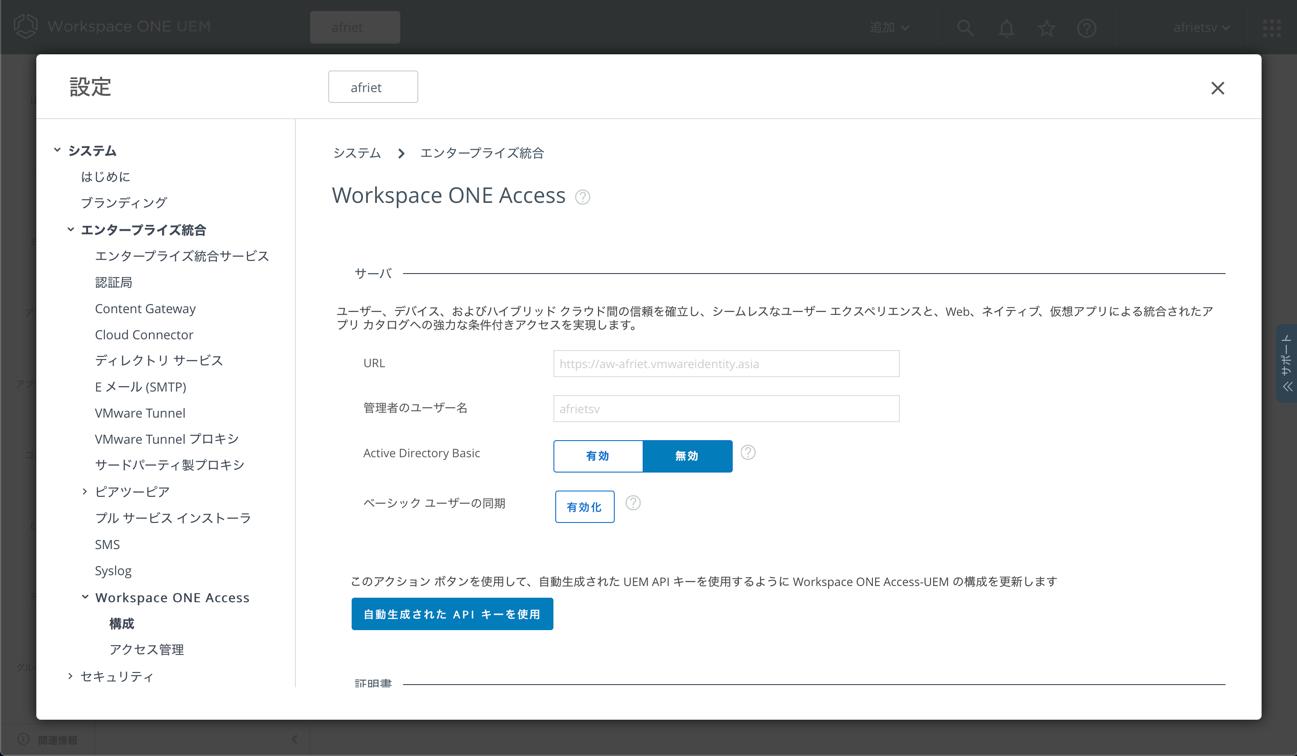The height and width of the screenshot is (756, 1297).
Task: Open SMS settings item
Action: click(x=107, y=545)
